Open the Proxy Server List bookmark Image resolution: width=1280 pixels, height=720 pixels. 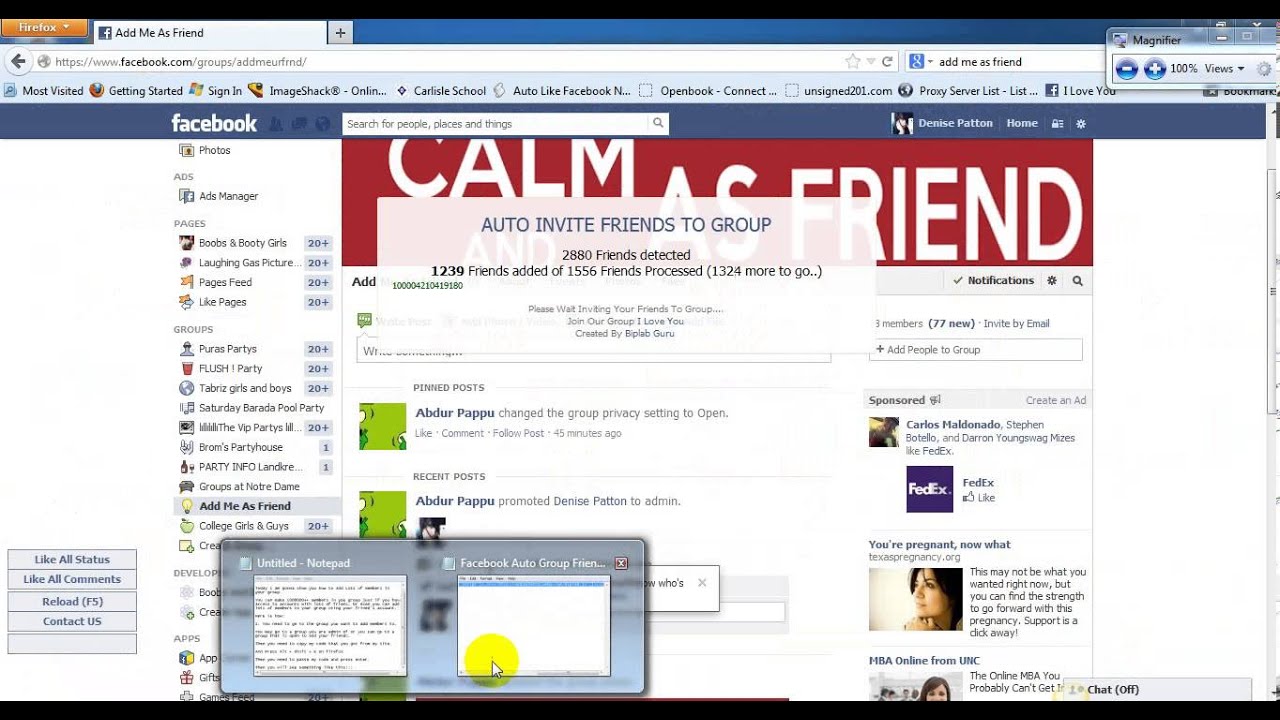[x=968, y=90]
